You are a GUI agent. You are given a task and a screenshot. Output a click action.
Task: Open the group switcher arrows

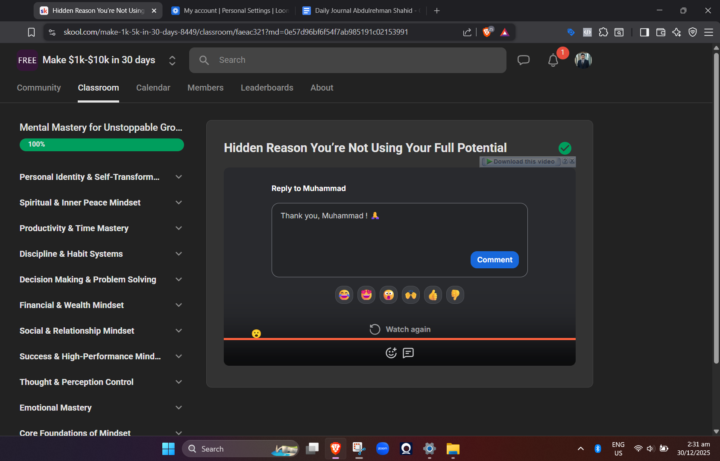[x=172, y=60]
